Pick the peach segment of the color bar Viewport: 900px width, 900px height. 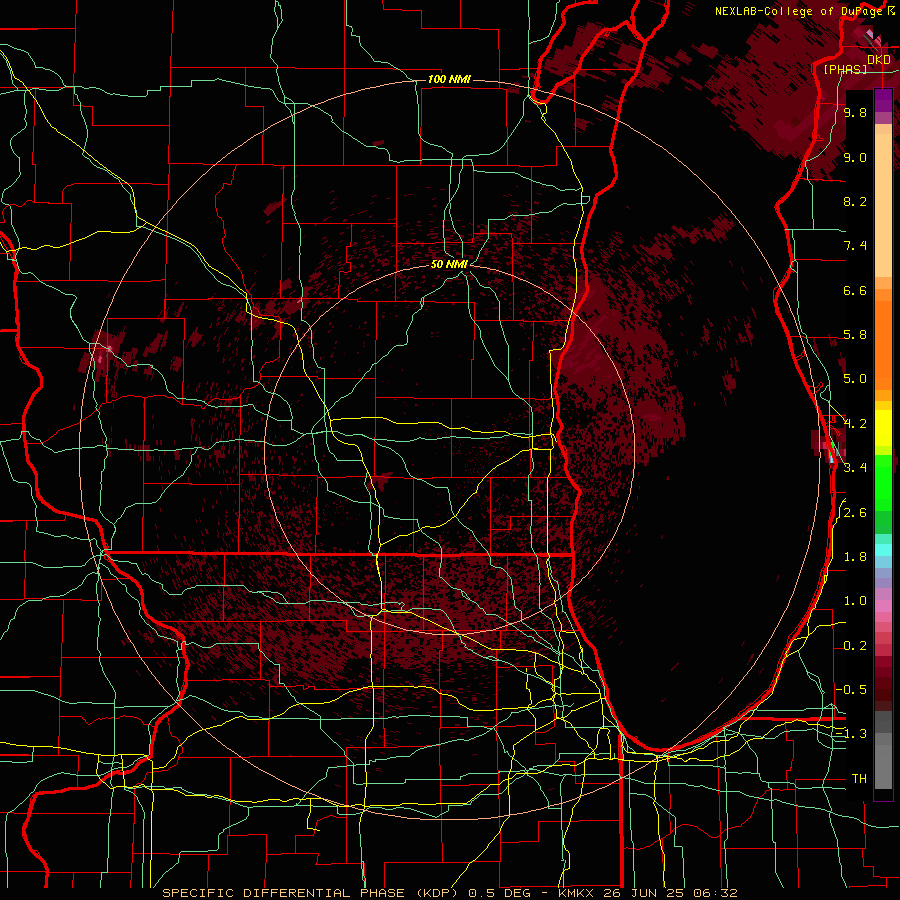pyautogui.click(x=883, y=205)
